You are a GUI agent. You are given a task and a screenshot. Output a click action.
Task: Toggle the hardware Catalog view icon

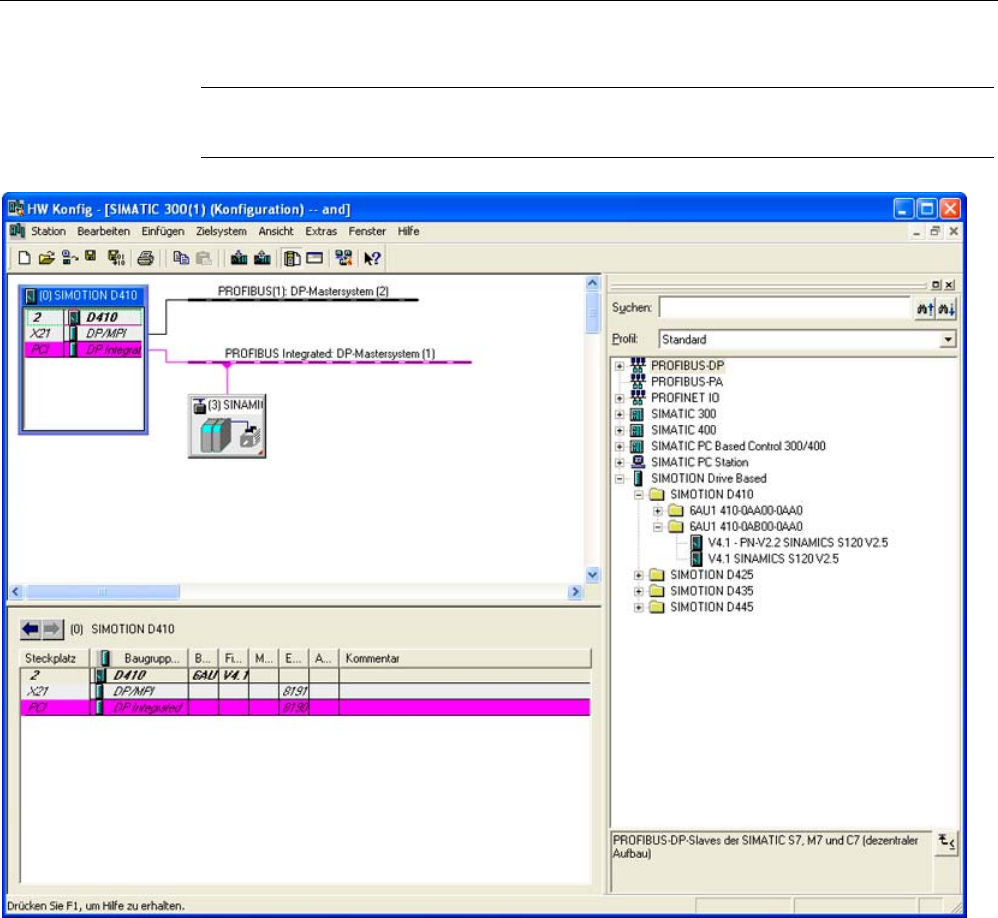click(292, 258)
